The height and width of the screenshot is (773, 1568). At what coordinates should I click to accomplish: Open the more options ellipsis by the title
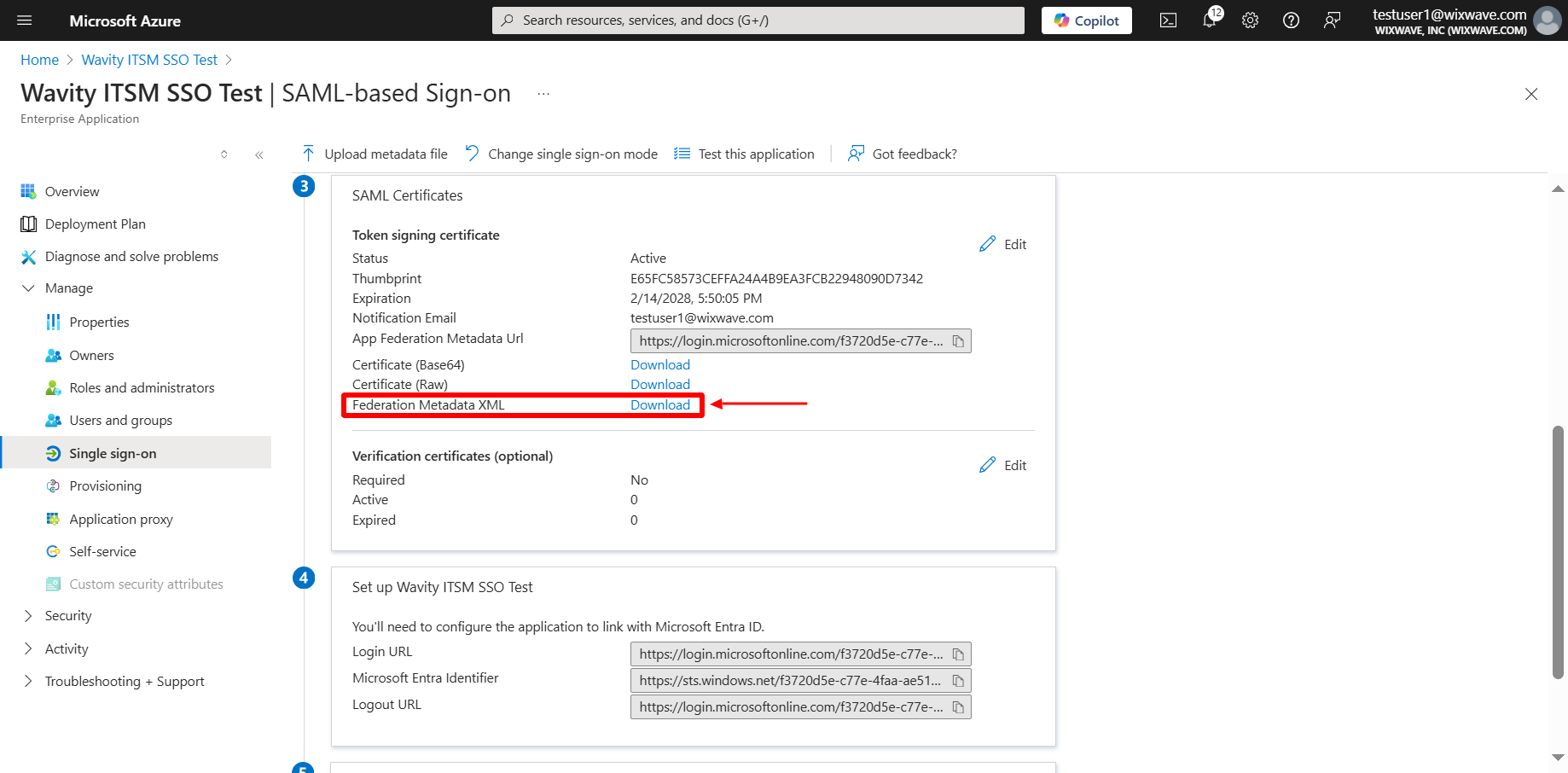coord(543,93)
